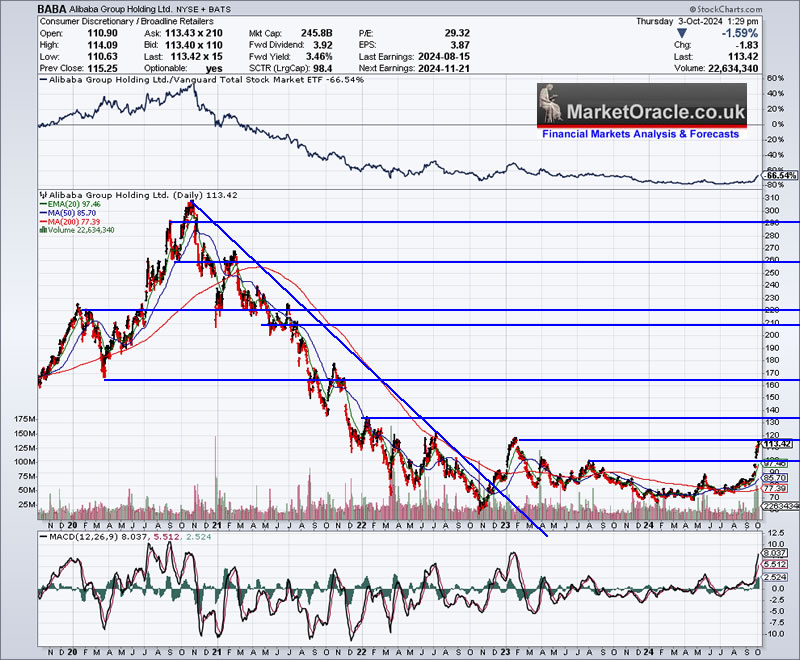Image resolution: width=800 pixels, height=660 pixels.
Task: Click the ©StockCharts.com credit
Action: pos(726,9)
